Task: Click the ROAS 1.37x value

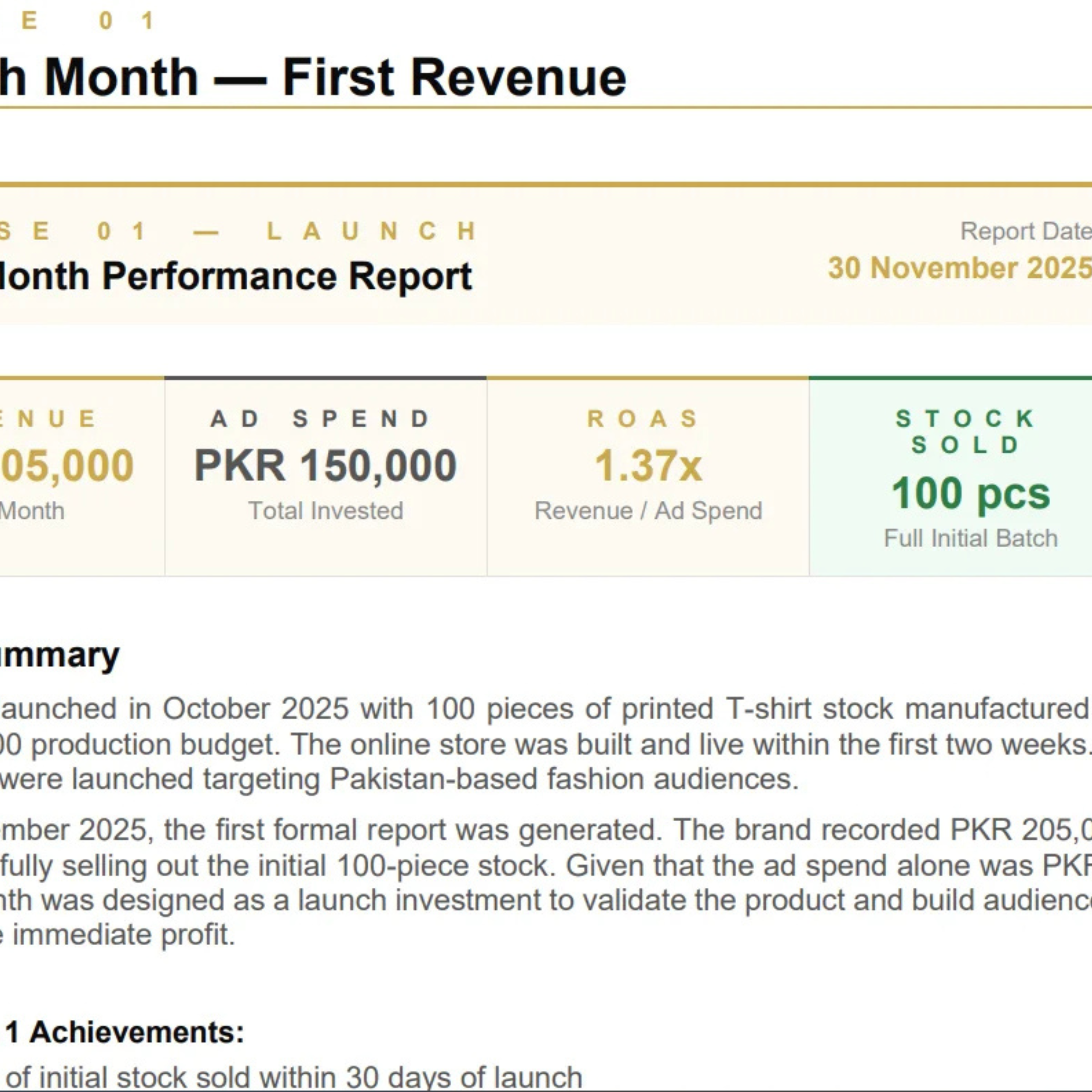Action: [648, 466]
